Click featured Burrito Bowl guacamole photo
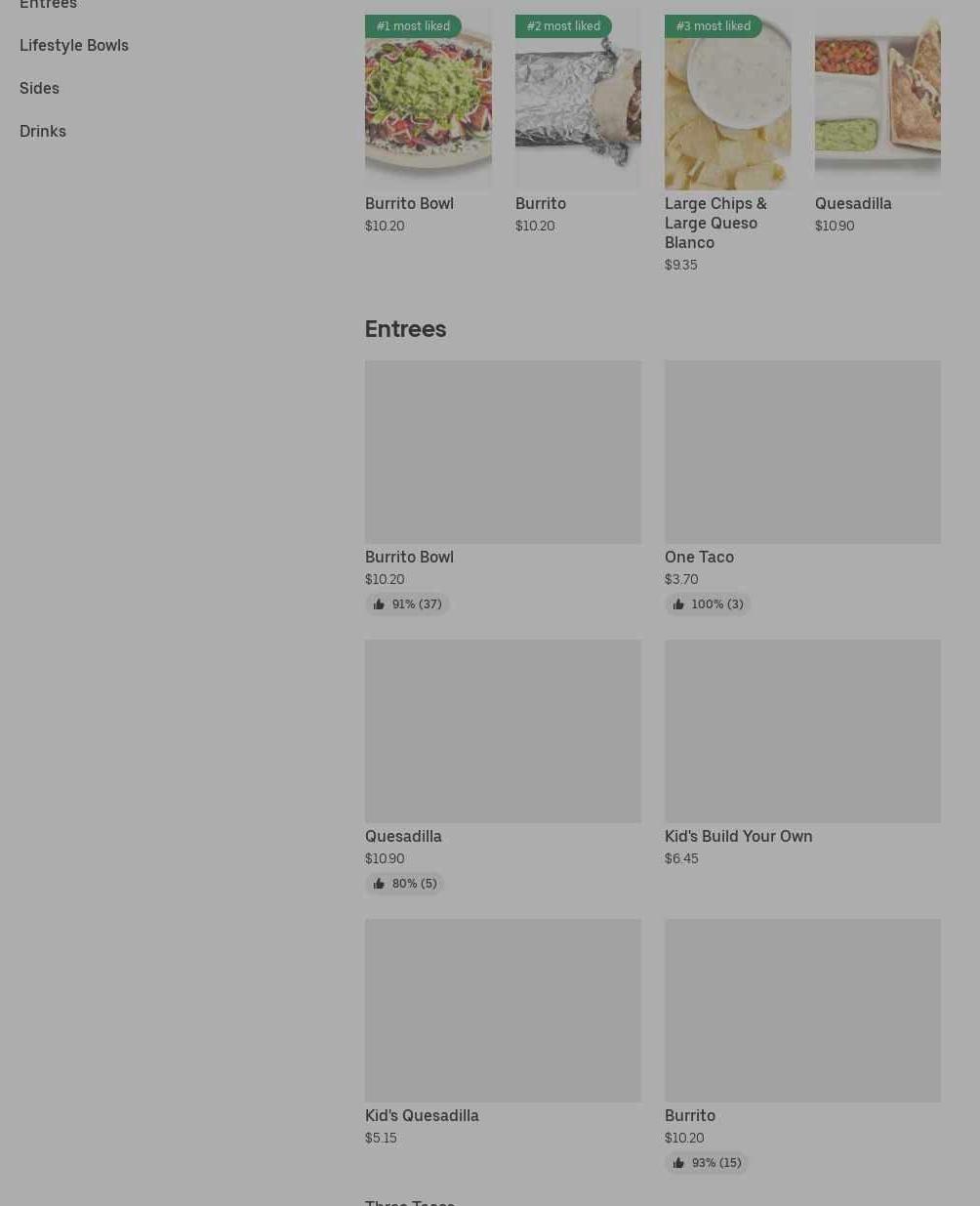The width and height of the screenshot is (980, 1206). pos(428,100)
